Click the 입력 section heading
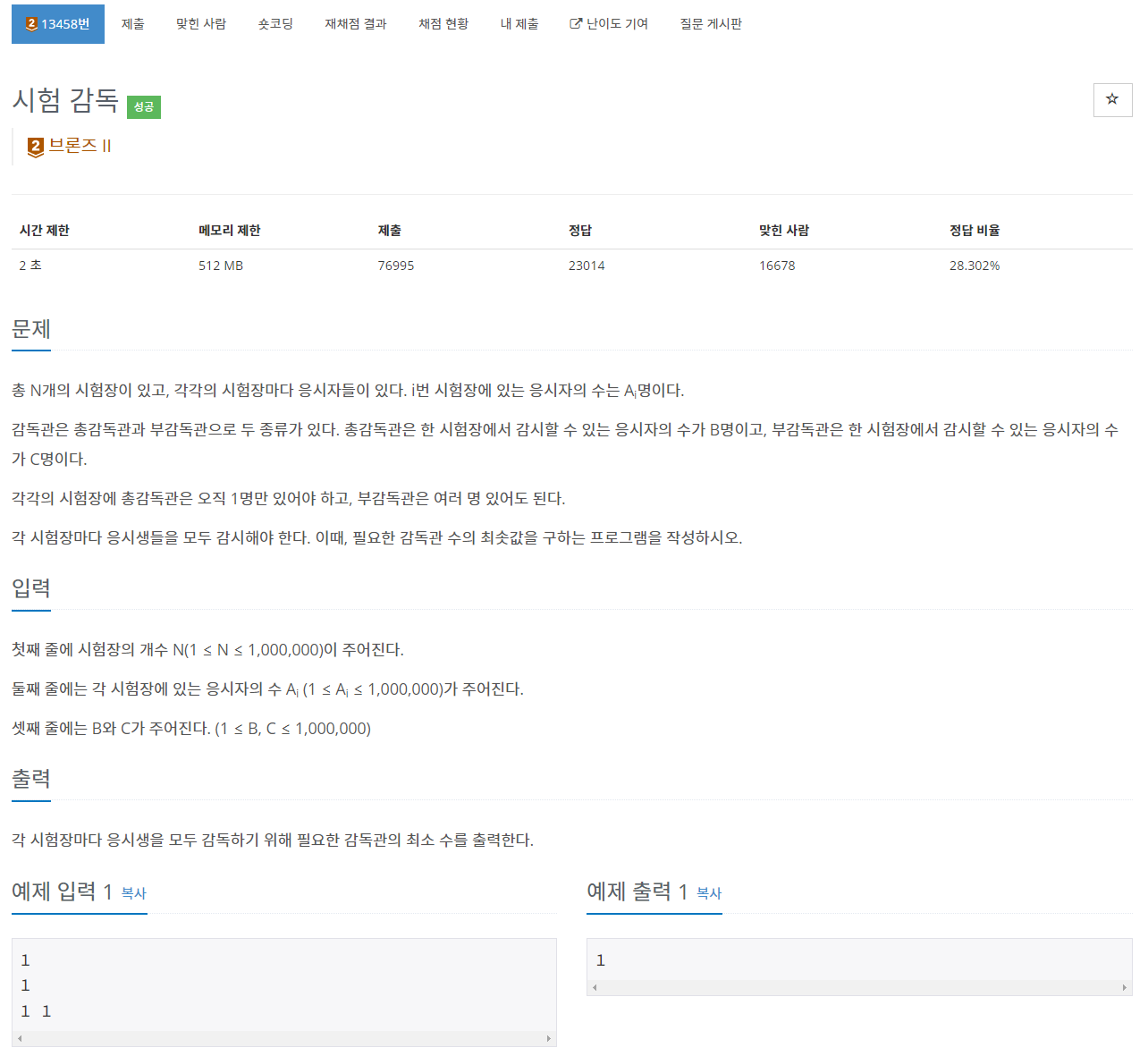The width and height of the screenshot is (1148, 1056). [x=31, y=588]
